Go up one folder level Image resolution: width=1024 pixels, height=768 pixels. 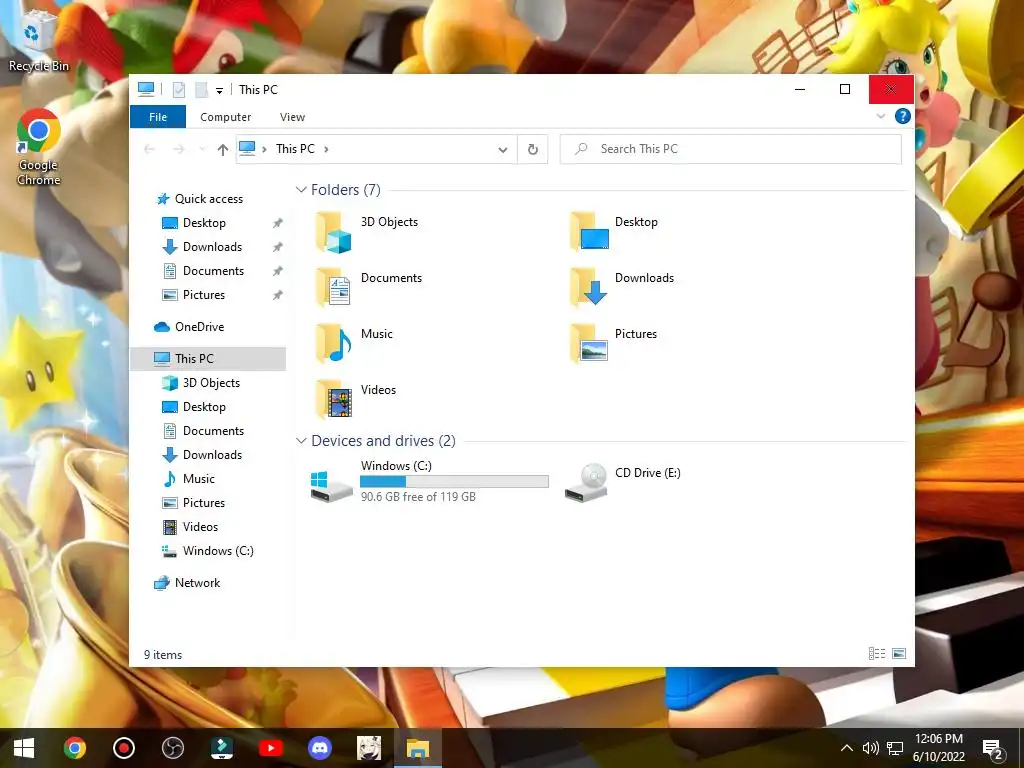pos(223,150)
